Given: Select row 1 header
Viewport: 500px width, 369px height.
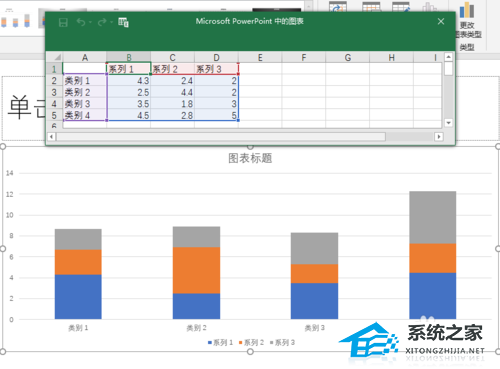Looking at the screenshot, I should (x=54, y=69).
